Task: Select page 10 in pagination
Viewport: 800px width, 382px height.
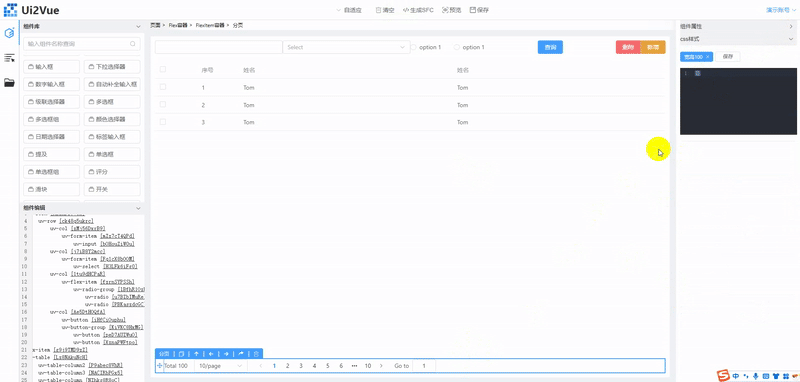Action: [x=367, y=366]
